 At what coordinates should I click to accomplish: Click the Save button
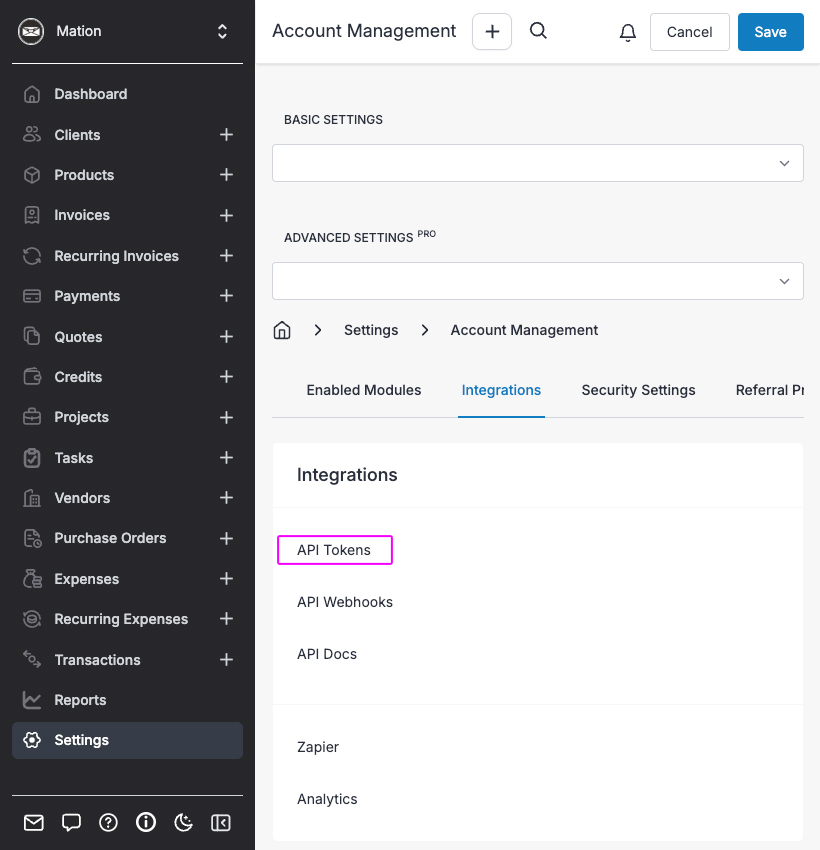coord(770,32)
